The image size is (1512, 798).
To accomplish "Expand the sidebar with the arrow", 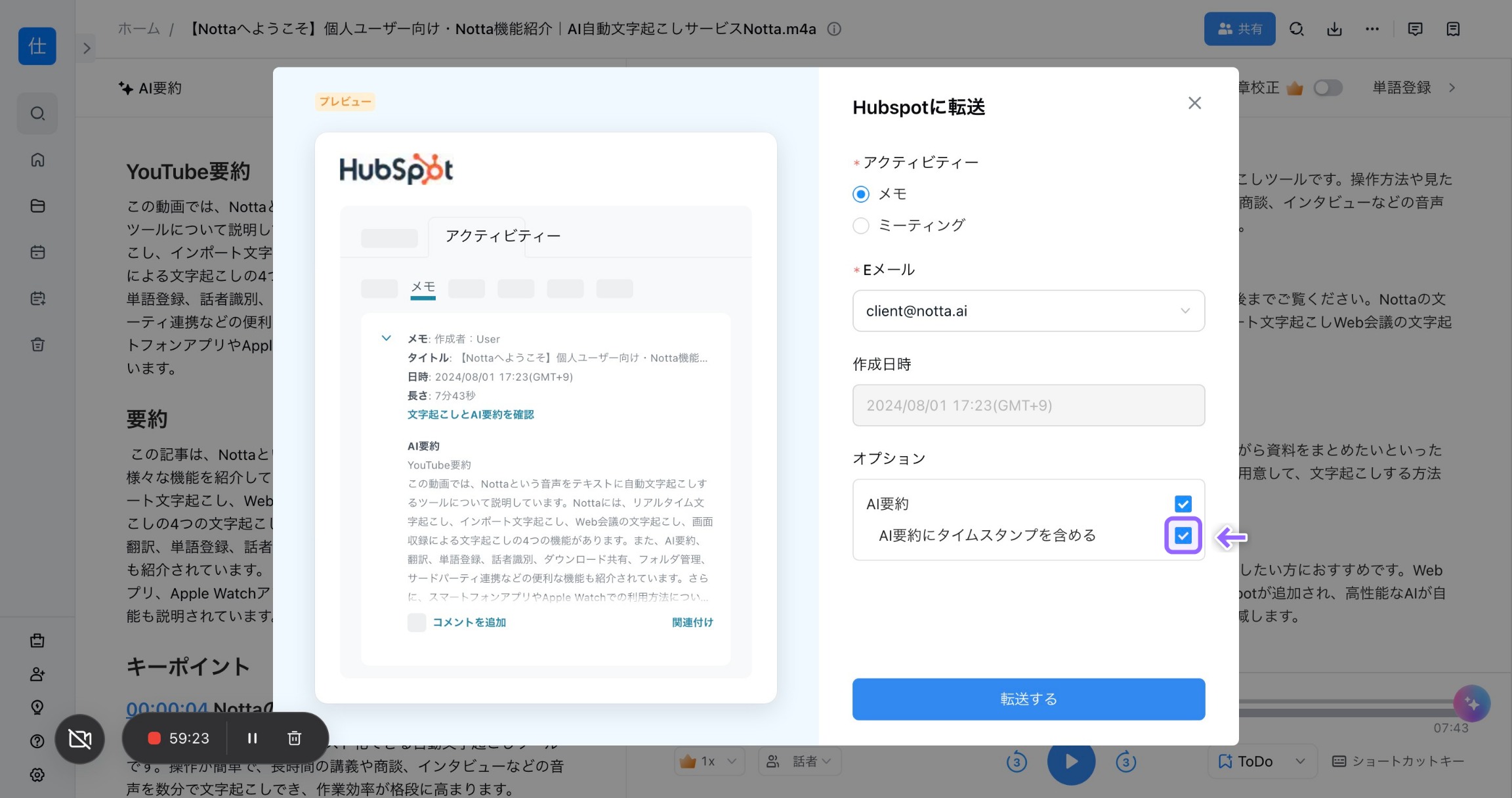I will pos(87,48).
